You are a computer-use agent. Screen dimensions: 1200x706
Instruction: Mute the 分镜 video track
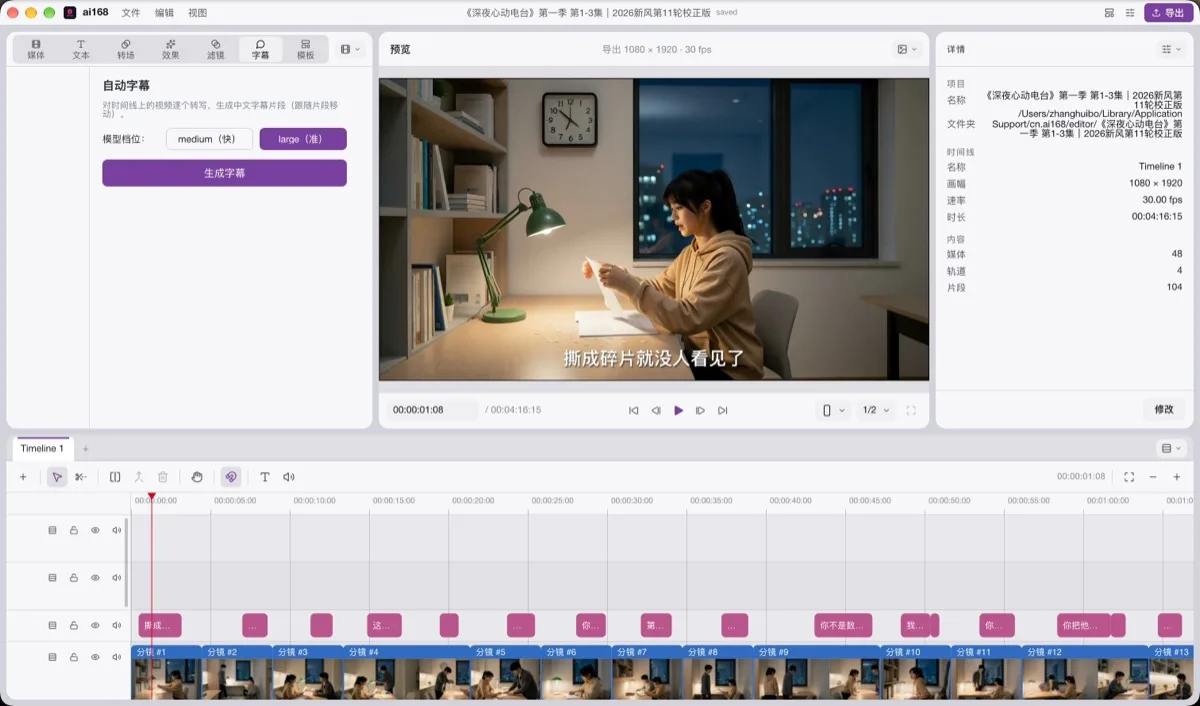117,657
